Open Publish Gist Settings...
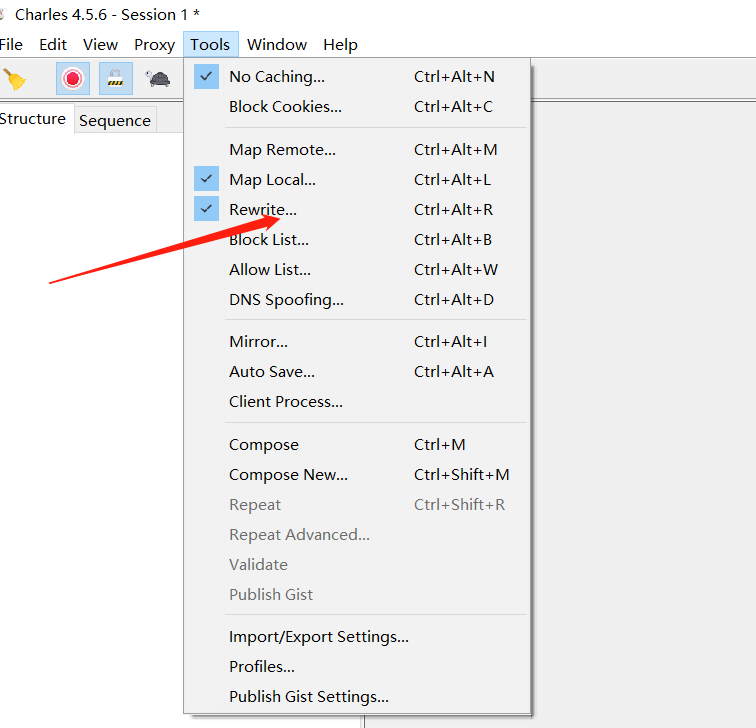 357,696
